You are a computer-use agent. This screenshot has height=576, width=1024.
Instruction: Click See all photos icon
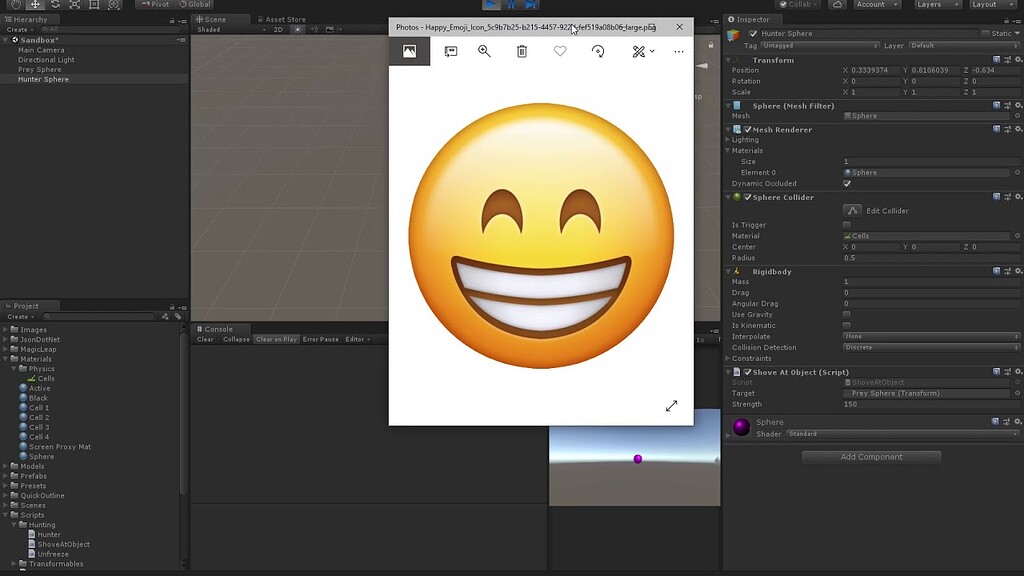pos(409,50)
